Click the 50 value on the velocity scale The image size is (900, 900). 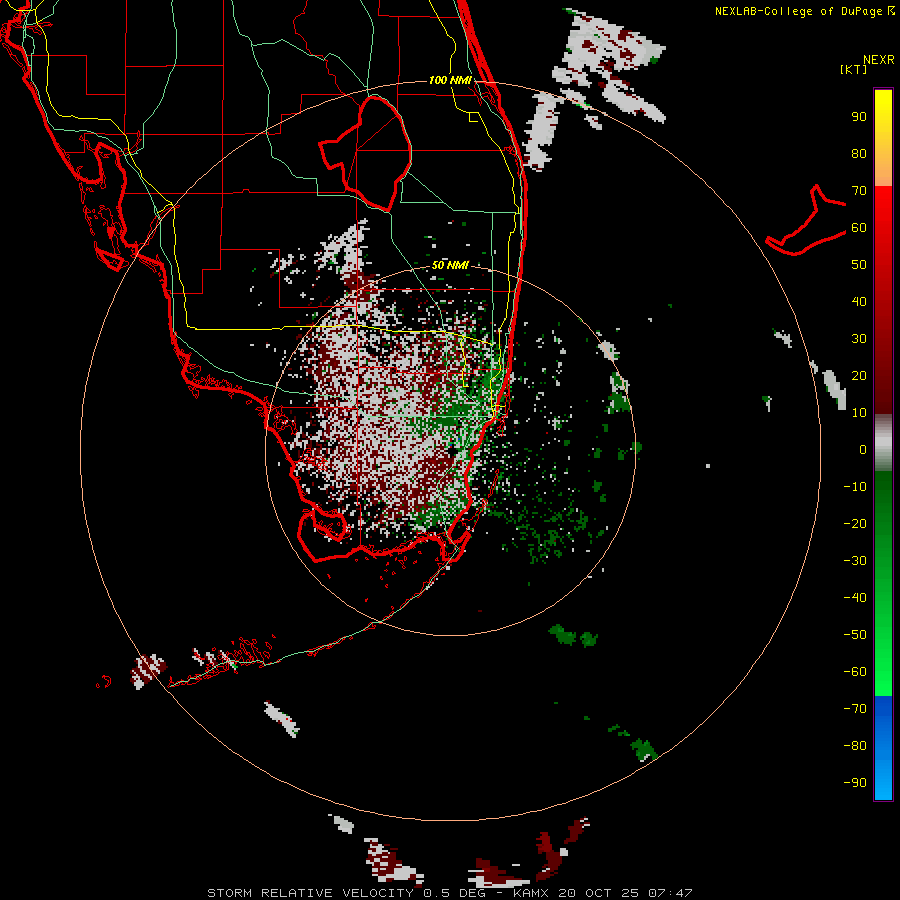pos(859,265)
